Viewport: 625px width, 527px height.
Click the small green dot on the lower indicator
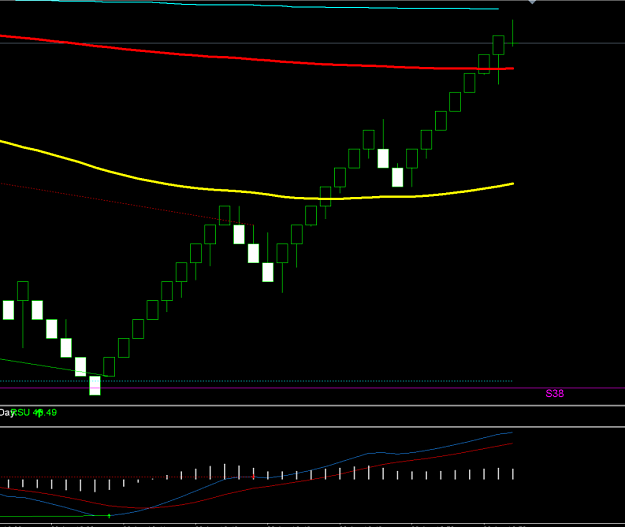click(109, 516)
